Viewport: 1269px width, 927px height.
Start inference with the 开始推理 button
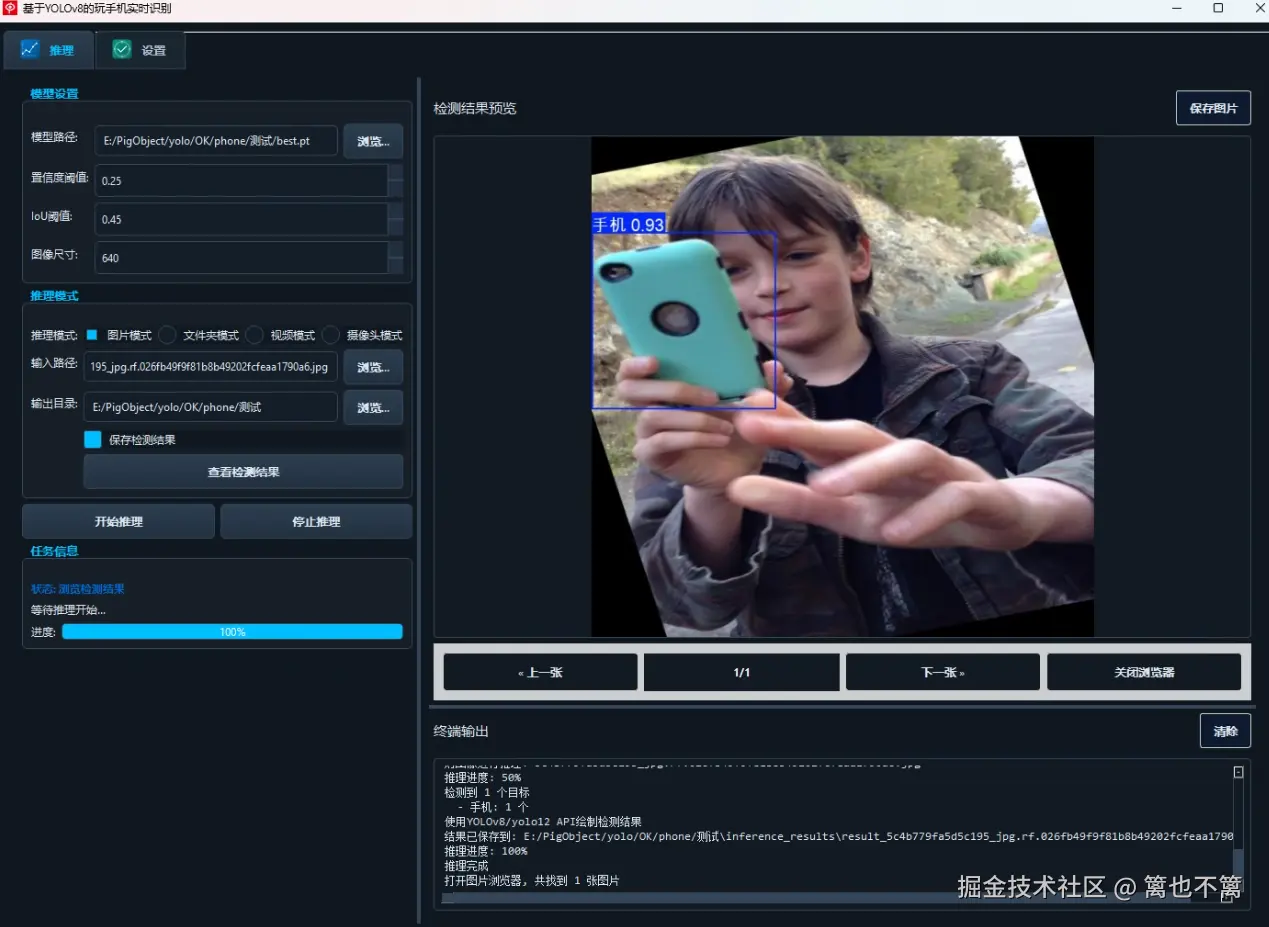pyautogui.click(x=117, y=521)
